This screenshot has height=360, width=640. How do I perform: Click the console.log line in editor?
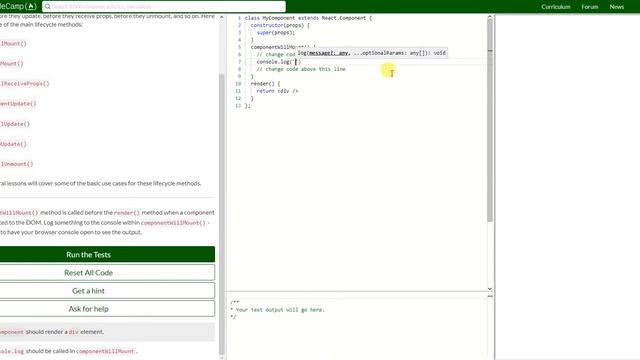[x=279, y=62]
